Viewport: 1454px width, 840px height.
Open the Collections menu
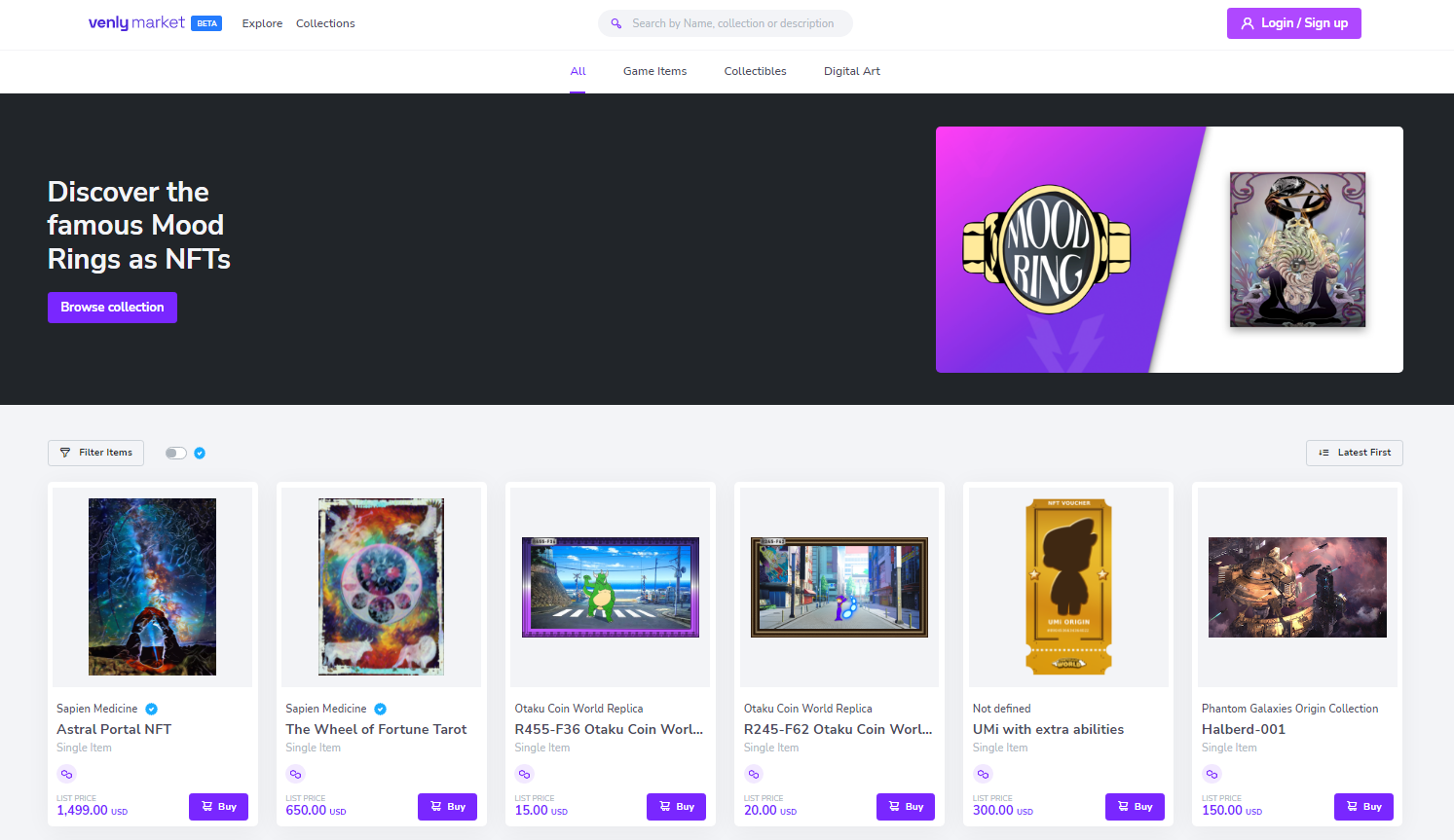point(325,23)
